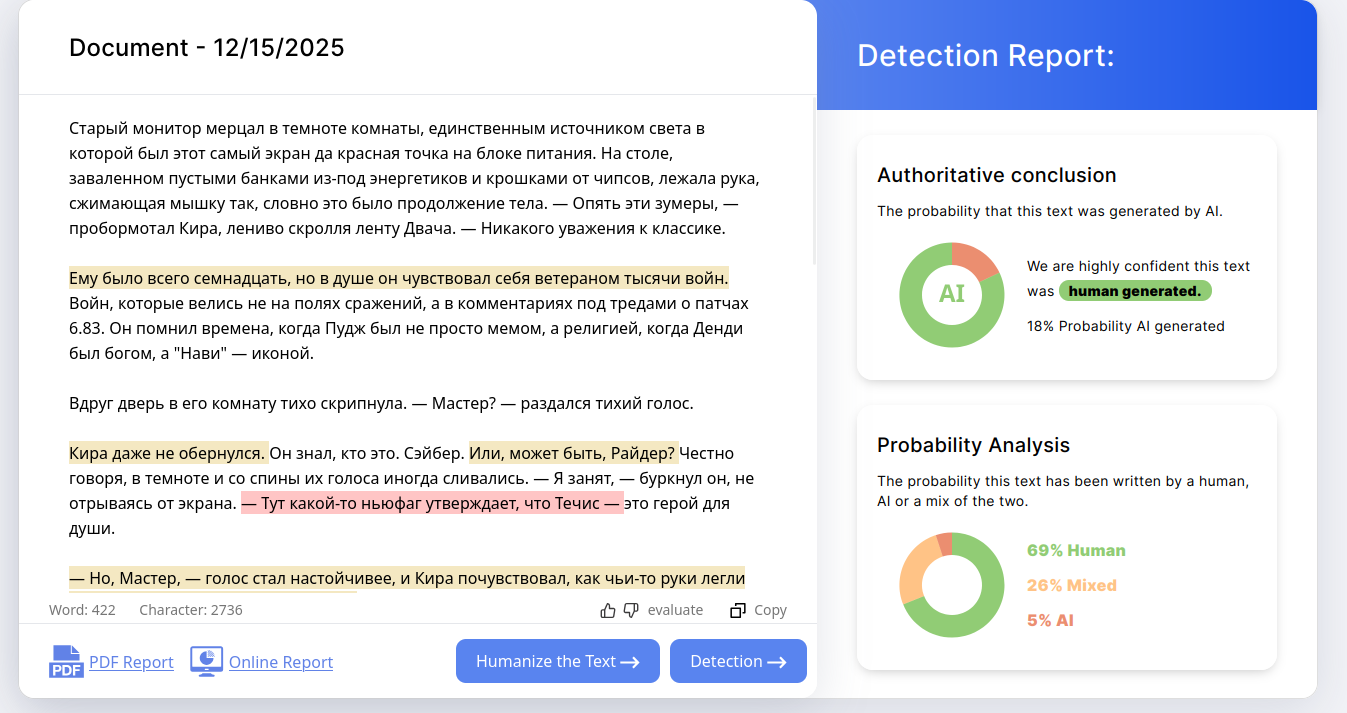
Task: Click the Probability Analysis donut chart
Action: pyautogui.click(x=951, y=584)
